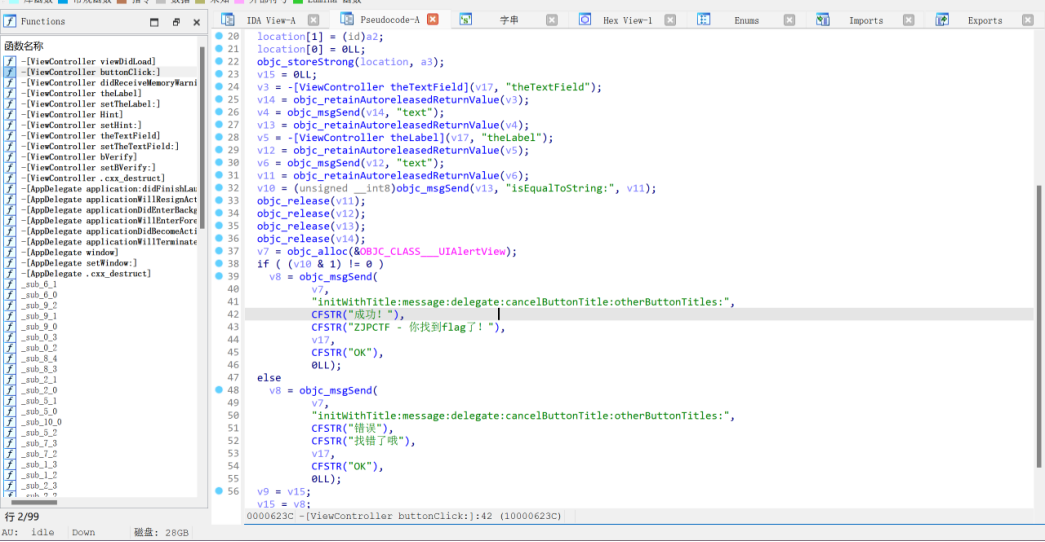Click the Functions list vertical scrollbar
The image size is (1045, 542).
click(x=202, y=137)
